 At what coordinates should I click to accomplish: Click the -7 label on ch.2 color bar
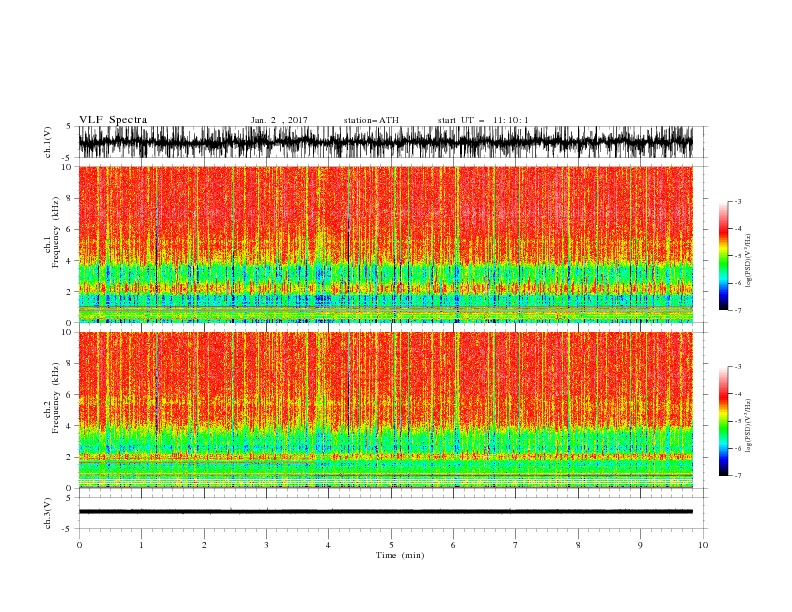click(737, 476)
